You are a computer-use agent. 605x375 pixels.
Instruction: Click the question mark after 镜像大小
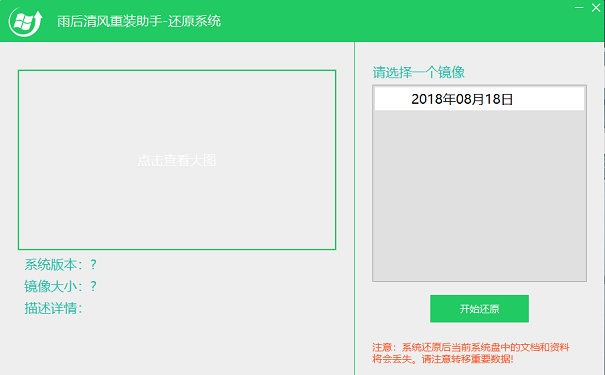93,286
